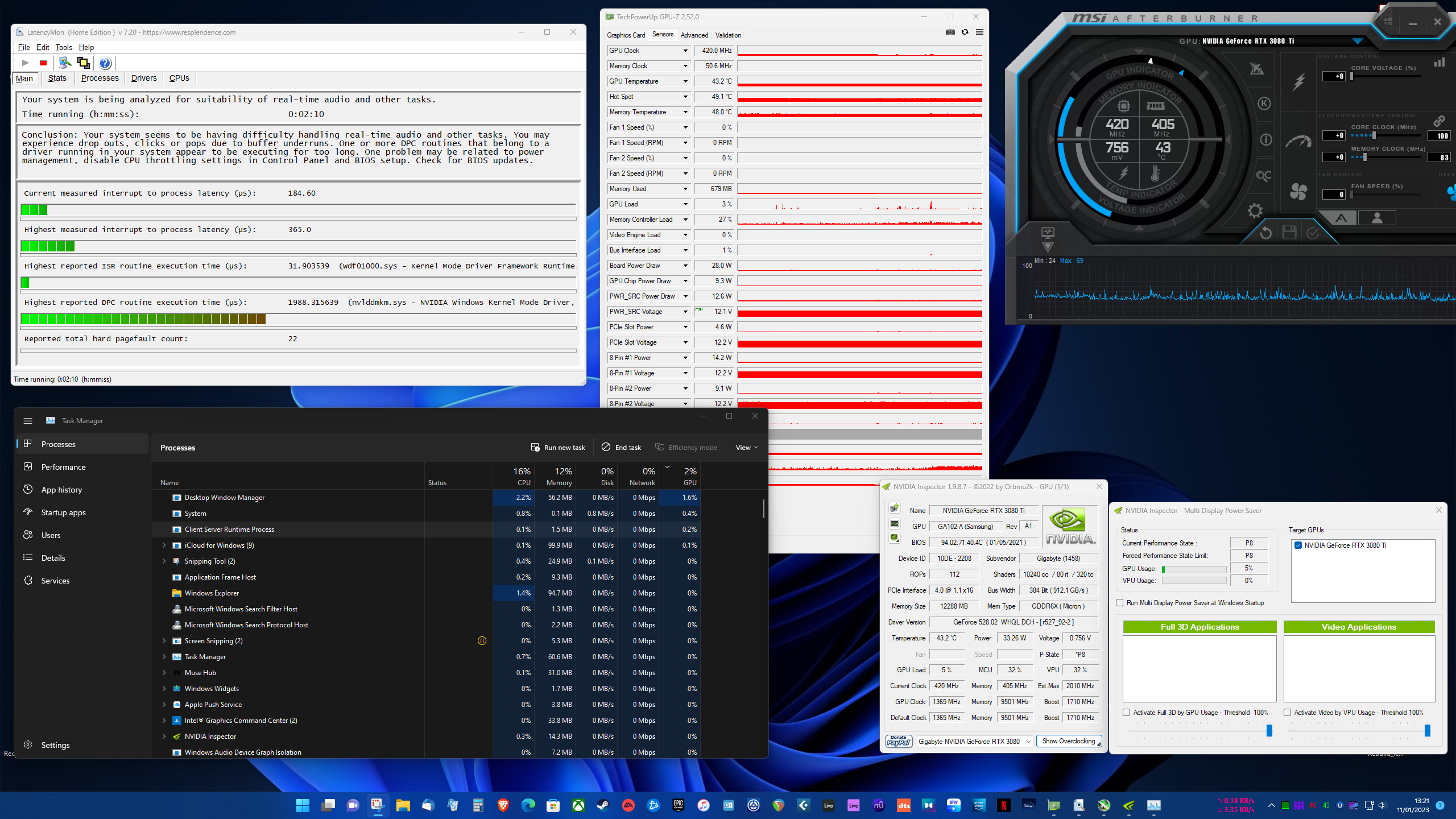The image size is (1456, 819).
Task: Expand Snipping Tool process group
Action: [x=164, y=561]
